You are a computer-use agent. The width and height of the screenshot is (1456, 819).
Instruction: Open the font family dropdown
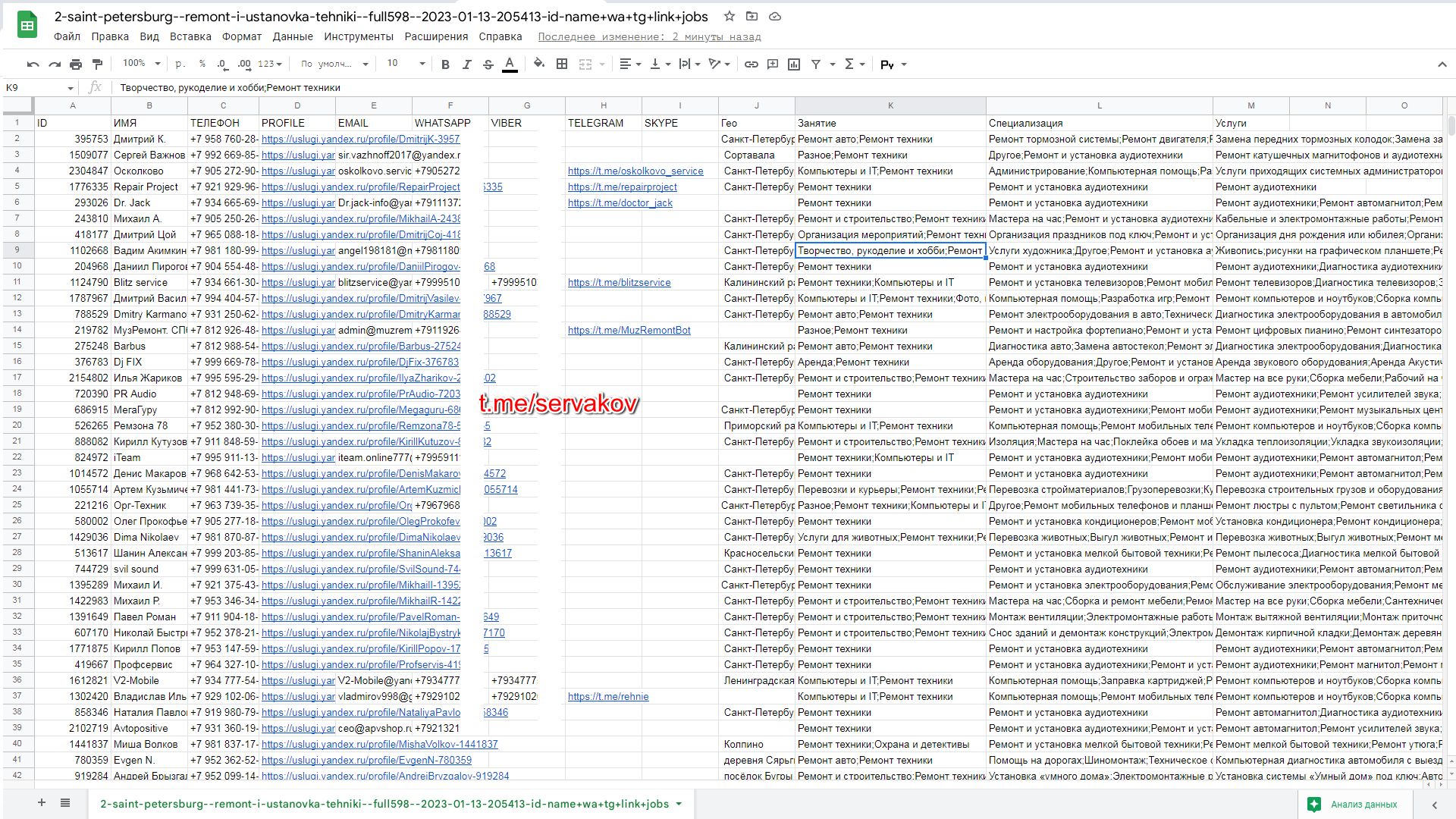[x=334, y=64]
